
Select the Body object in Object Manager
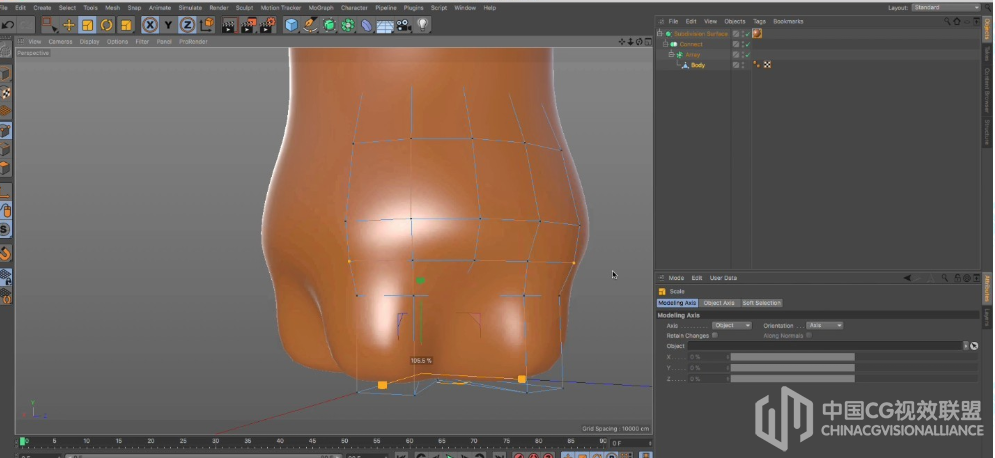(697, 65)
